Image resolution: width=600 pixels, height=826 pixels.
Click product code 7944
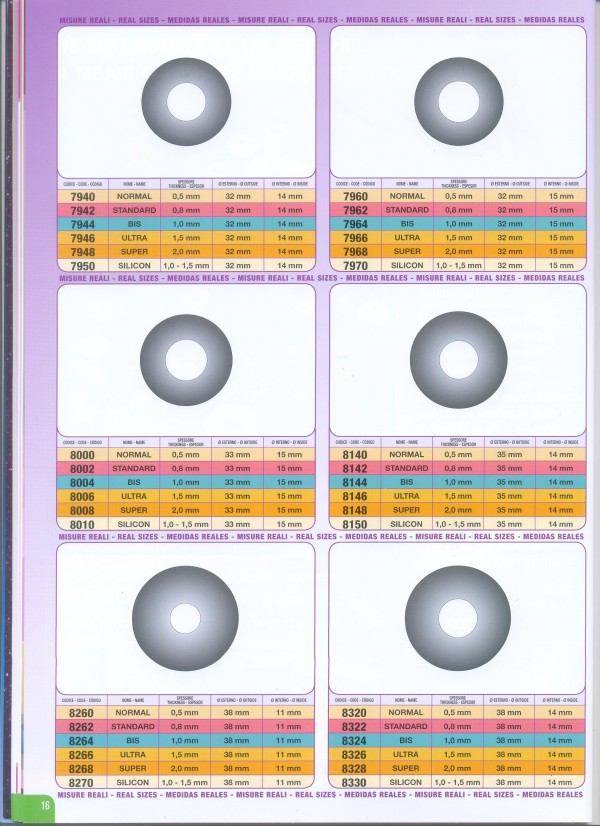coord(83,224)
